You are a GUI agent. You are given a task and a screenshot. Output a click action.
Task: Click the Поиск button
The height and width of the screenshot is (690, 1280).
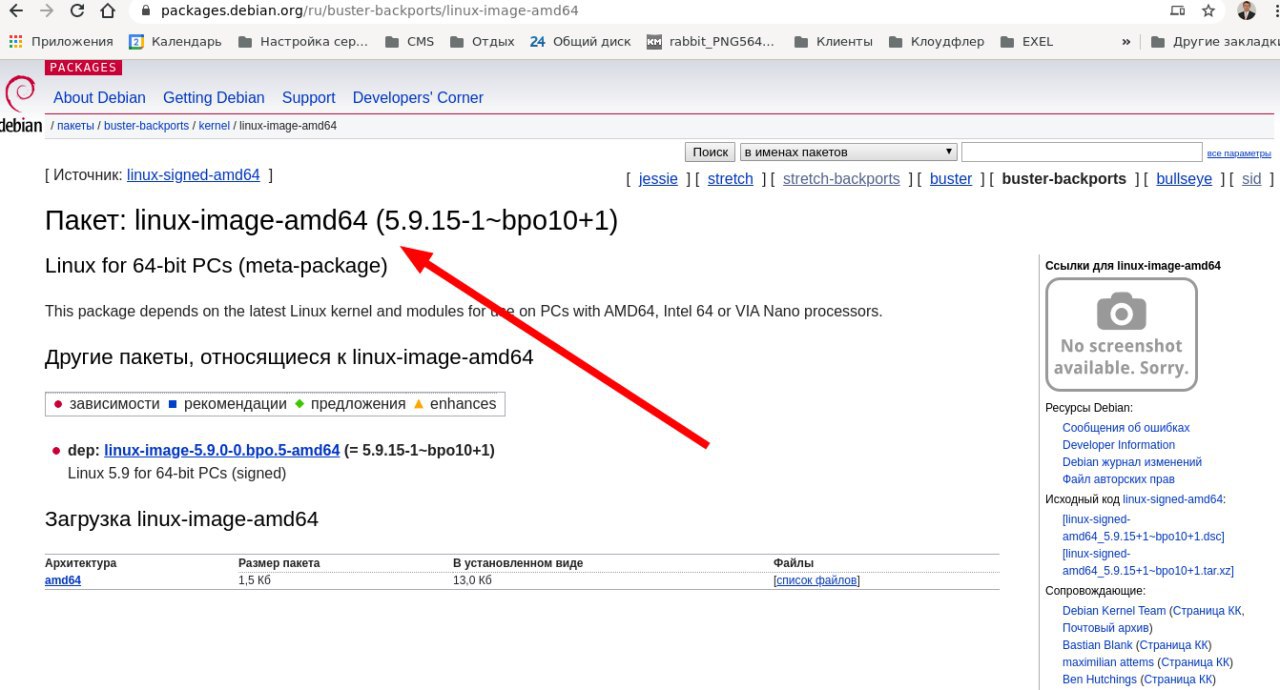click(x=710, y=152)
